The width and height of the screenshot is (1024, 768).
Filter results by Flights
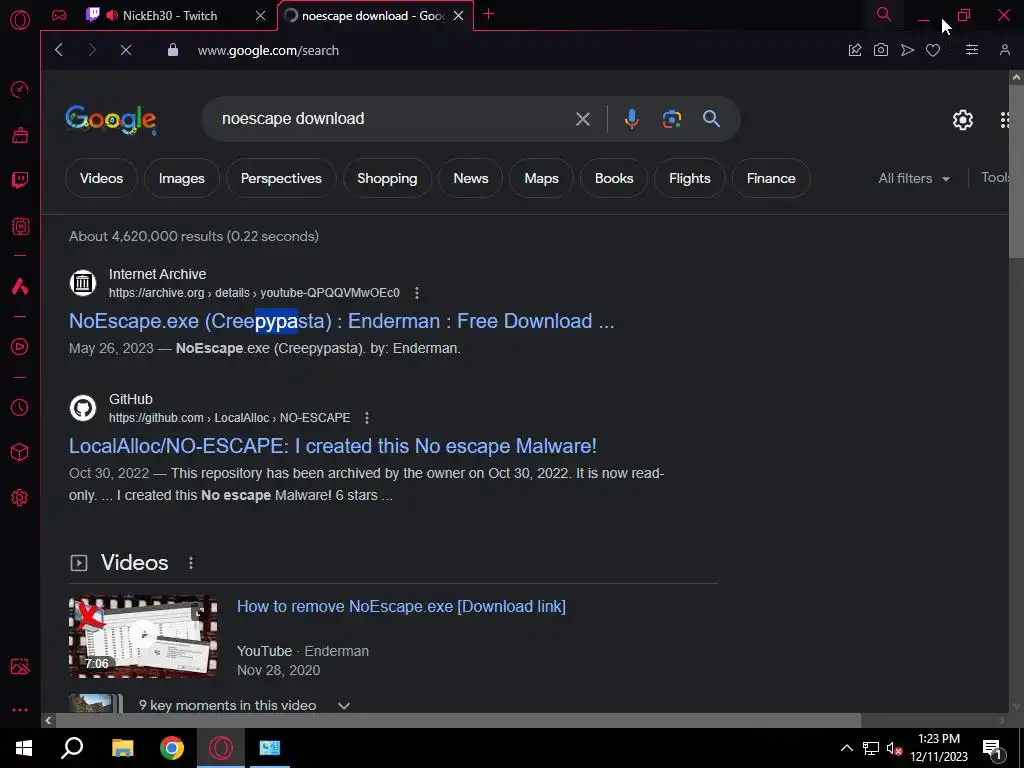690,178
